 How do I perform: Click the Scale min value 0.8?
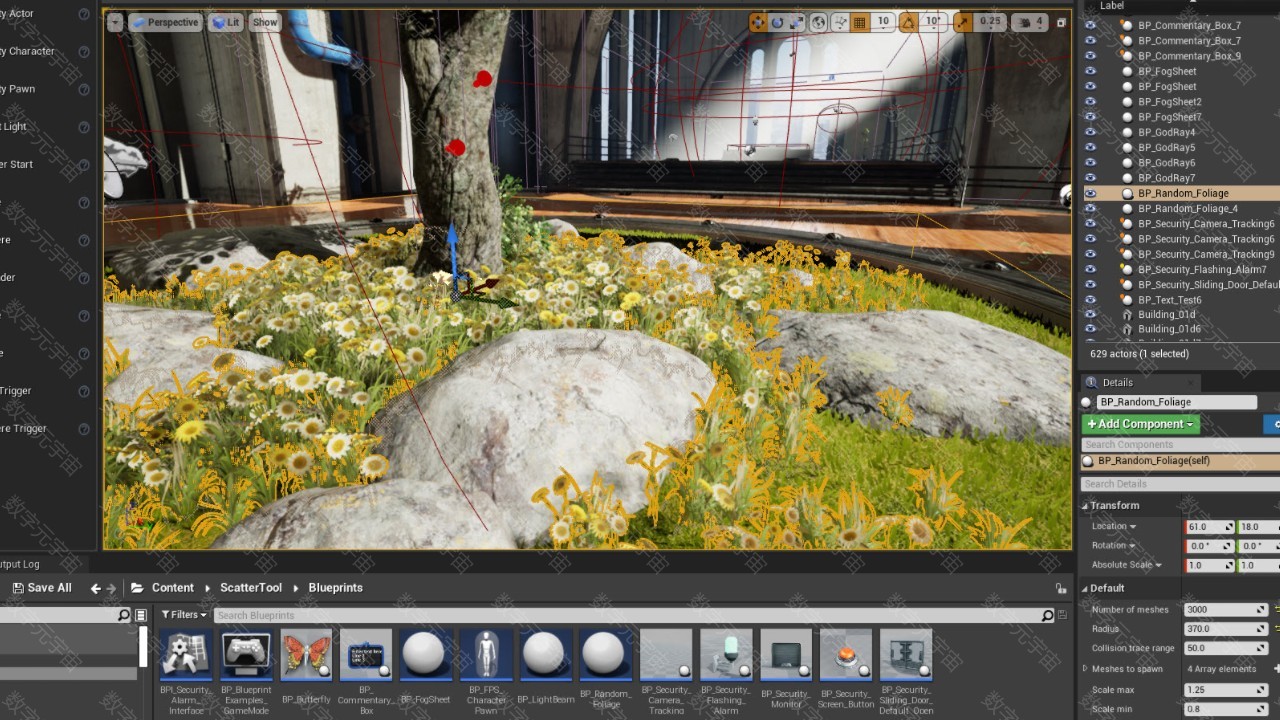(x=1225, y=709)
